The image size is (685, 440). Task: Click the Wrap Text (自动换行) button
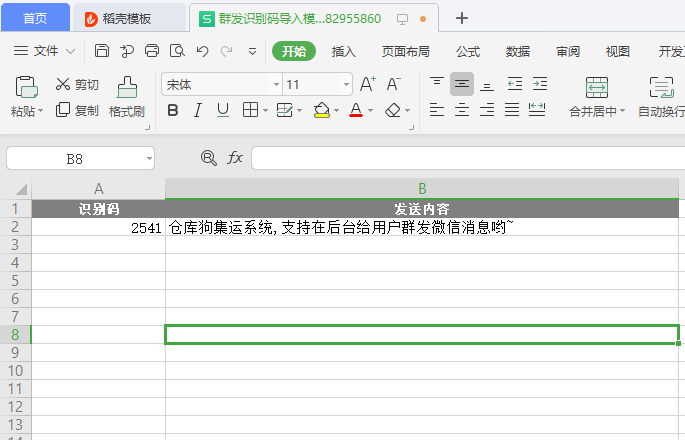click(661, 97)
